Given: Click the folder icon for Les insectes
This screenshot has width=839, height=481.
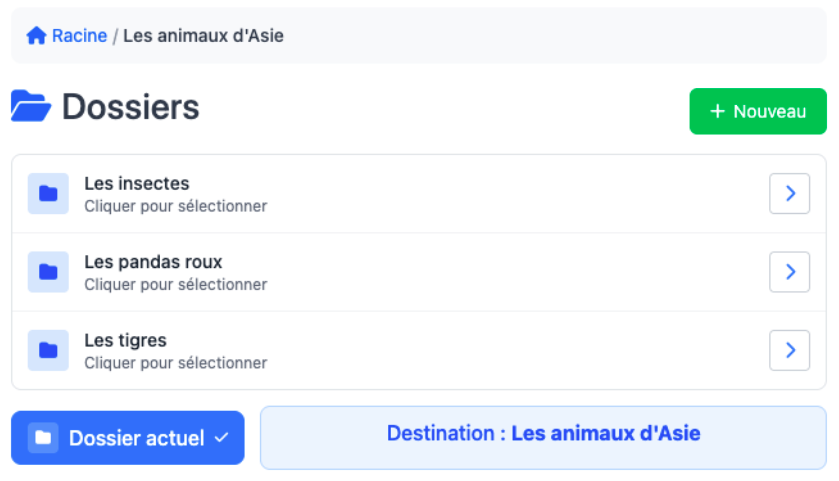Looking at the screenshot, I should click(48, 194).
